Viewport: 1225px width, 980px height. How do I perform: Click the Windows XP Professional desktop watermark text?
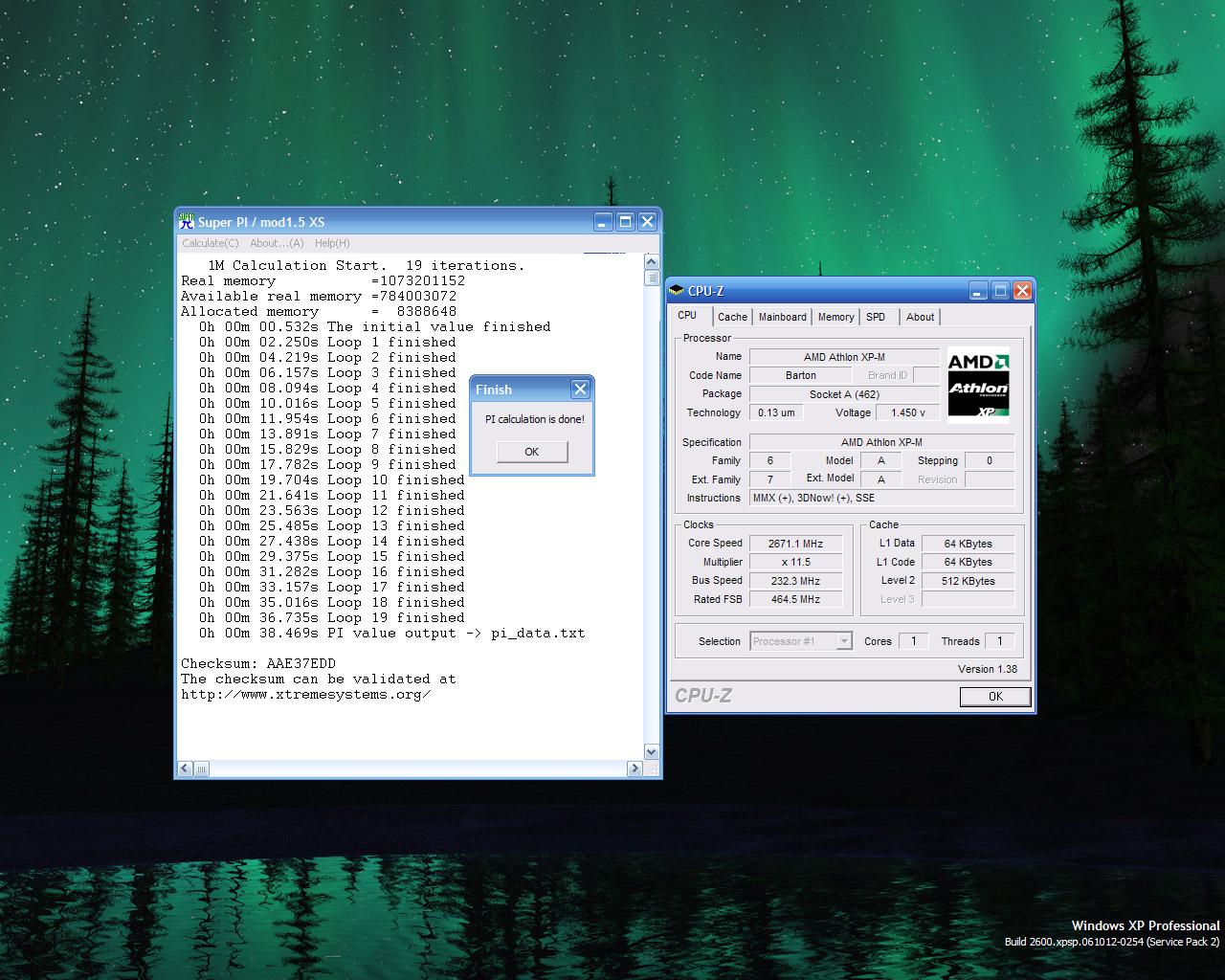(1146, 925)
